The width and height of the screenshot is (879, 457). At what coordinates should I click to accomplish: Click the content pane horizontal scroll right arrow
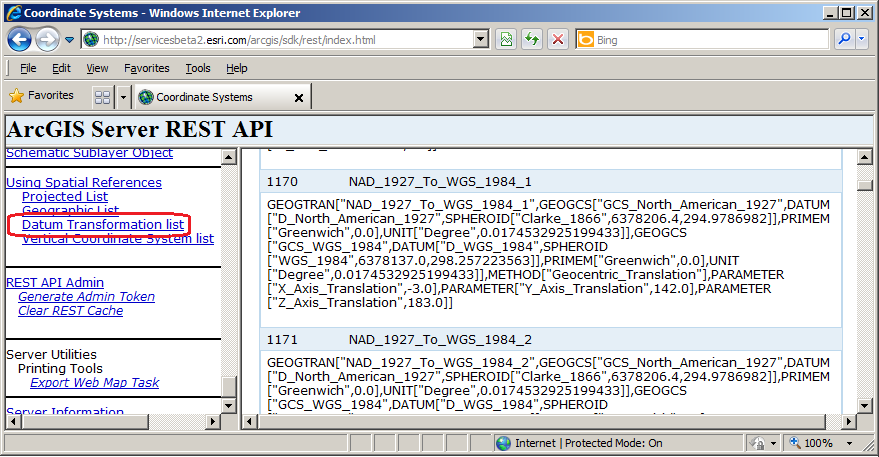click(x=849, y=421)
